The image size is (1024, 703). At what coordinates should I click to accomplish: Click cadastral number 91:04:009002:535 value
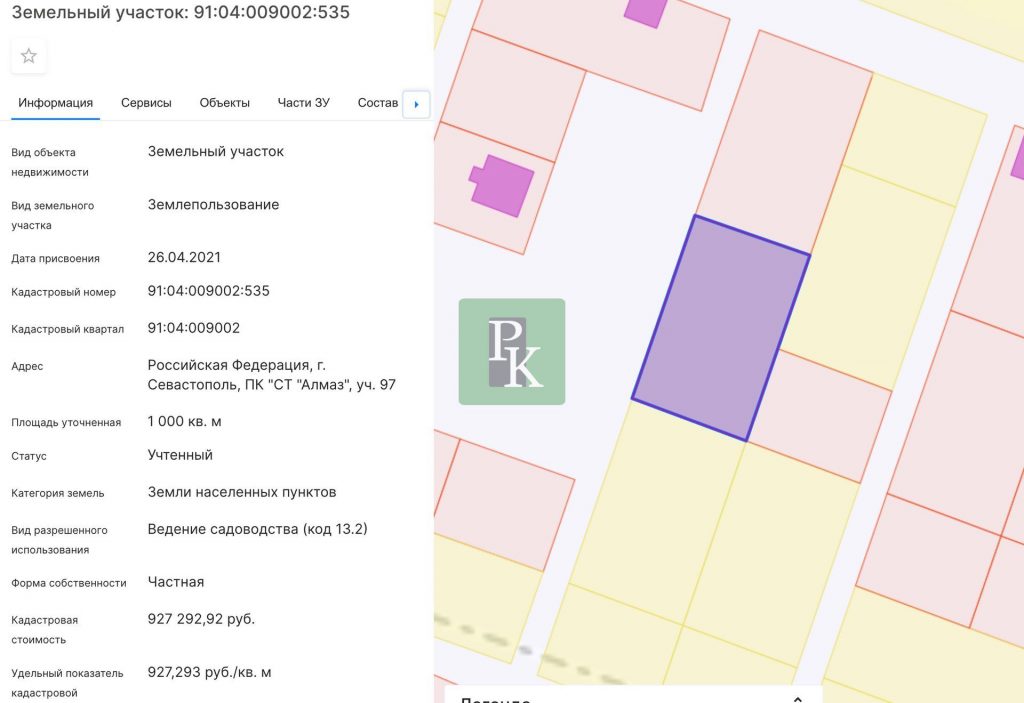click(208, 291)
